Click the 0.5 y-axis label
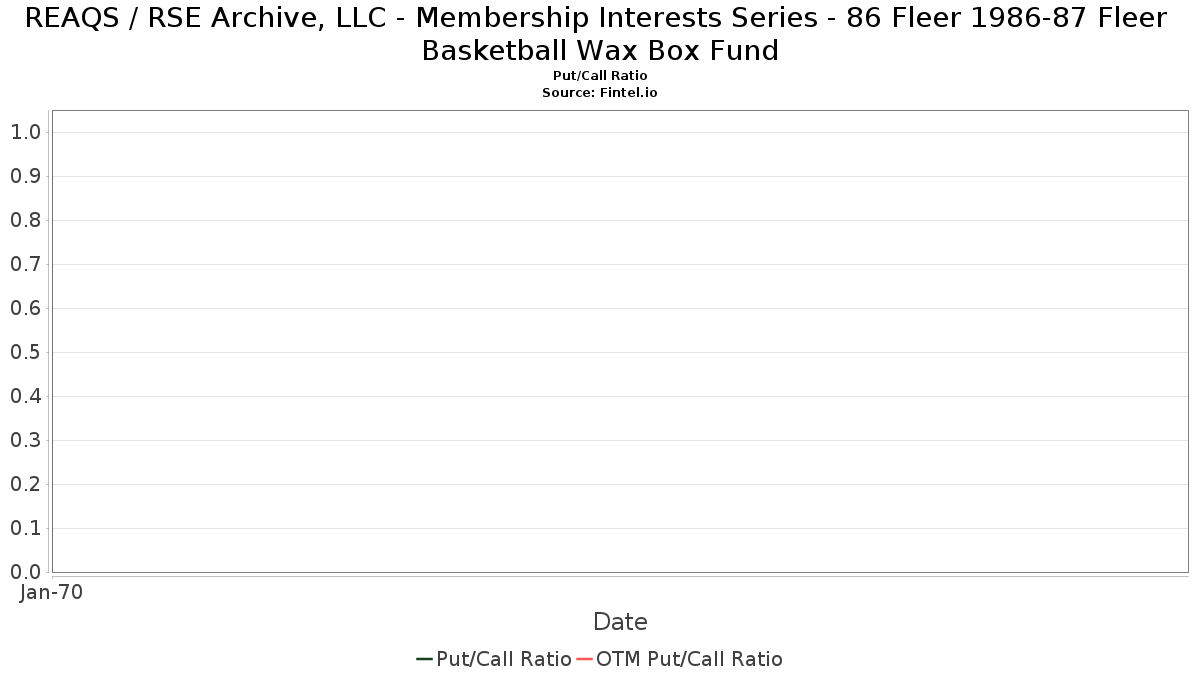This screenshot has width=1200, height=675. point(25,352)
